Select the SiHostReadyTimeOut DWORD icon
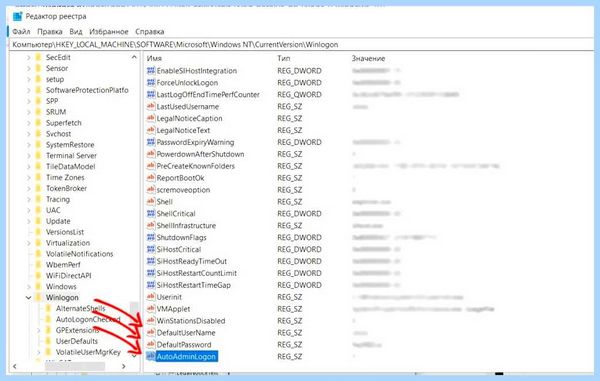The image size is (600, 381). pyautogui.click(x=151, y=261)
